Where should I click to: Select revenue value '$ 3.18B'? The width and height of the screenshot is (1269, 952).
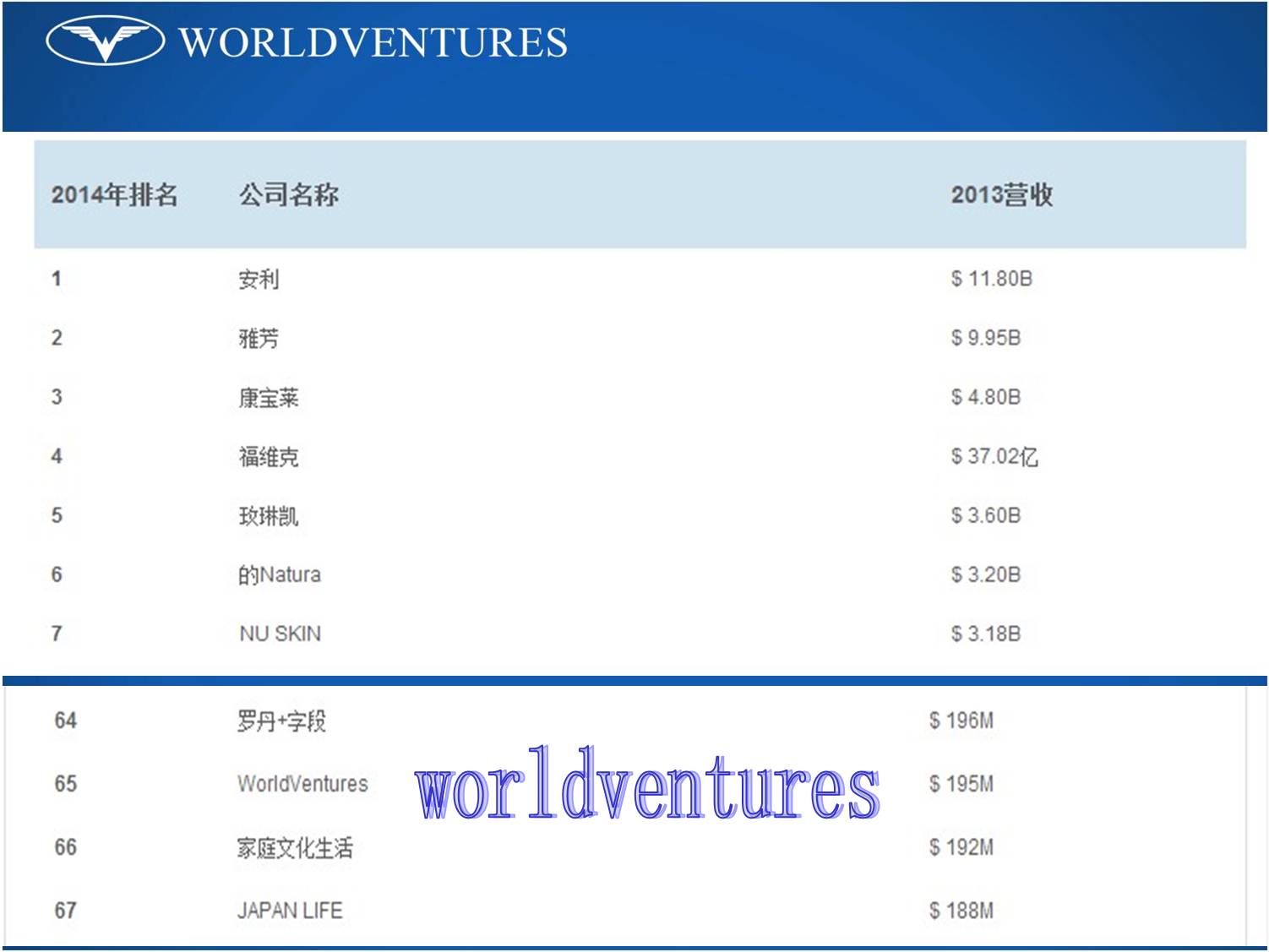[x=986, y=634]
